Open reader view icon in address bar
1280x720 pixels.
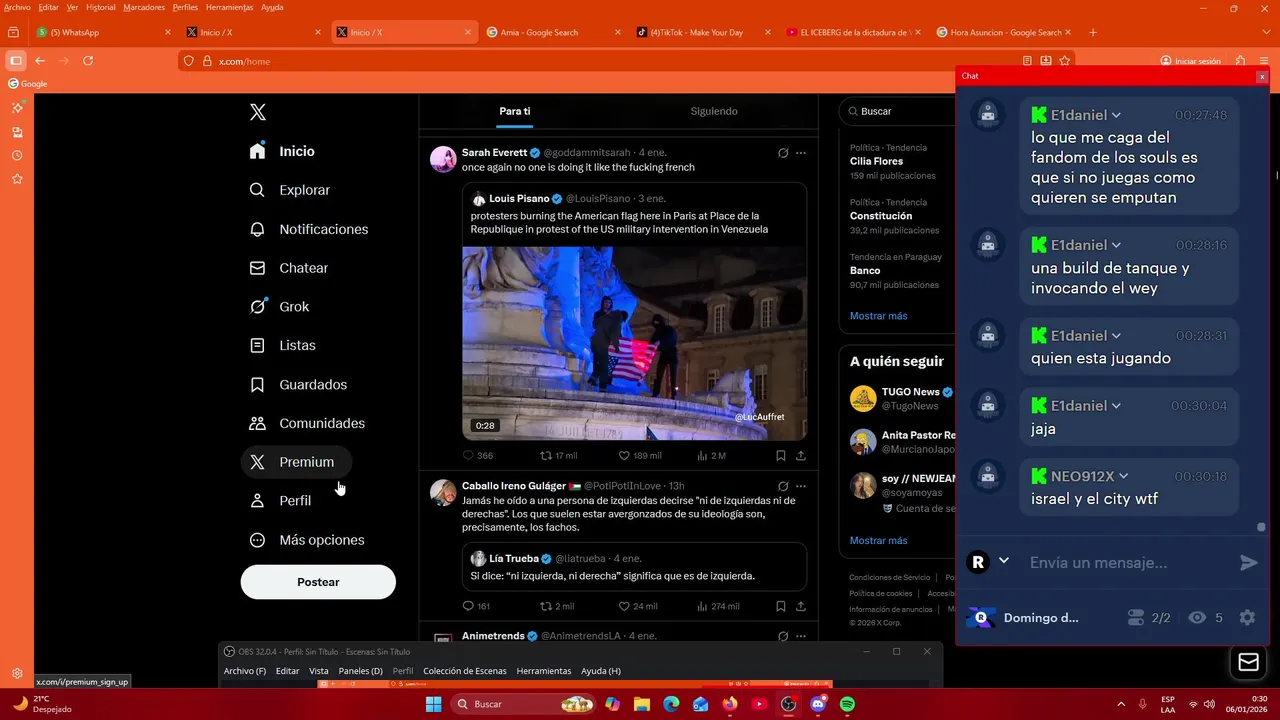click(x=1027, y=61)
